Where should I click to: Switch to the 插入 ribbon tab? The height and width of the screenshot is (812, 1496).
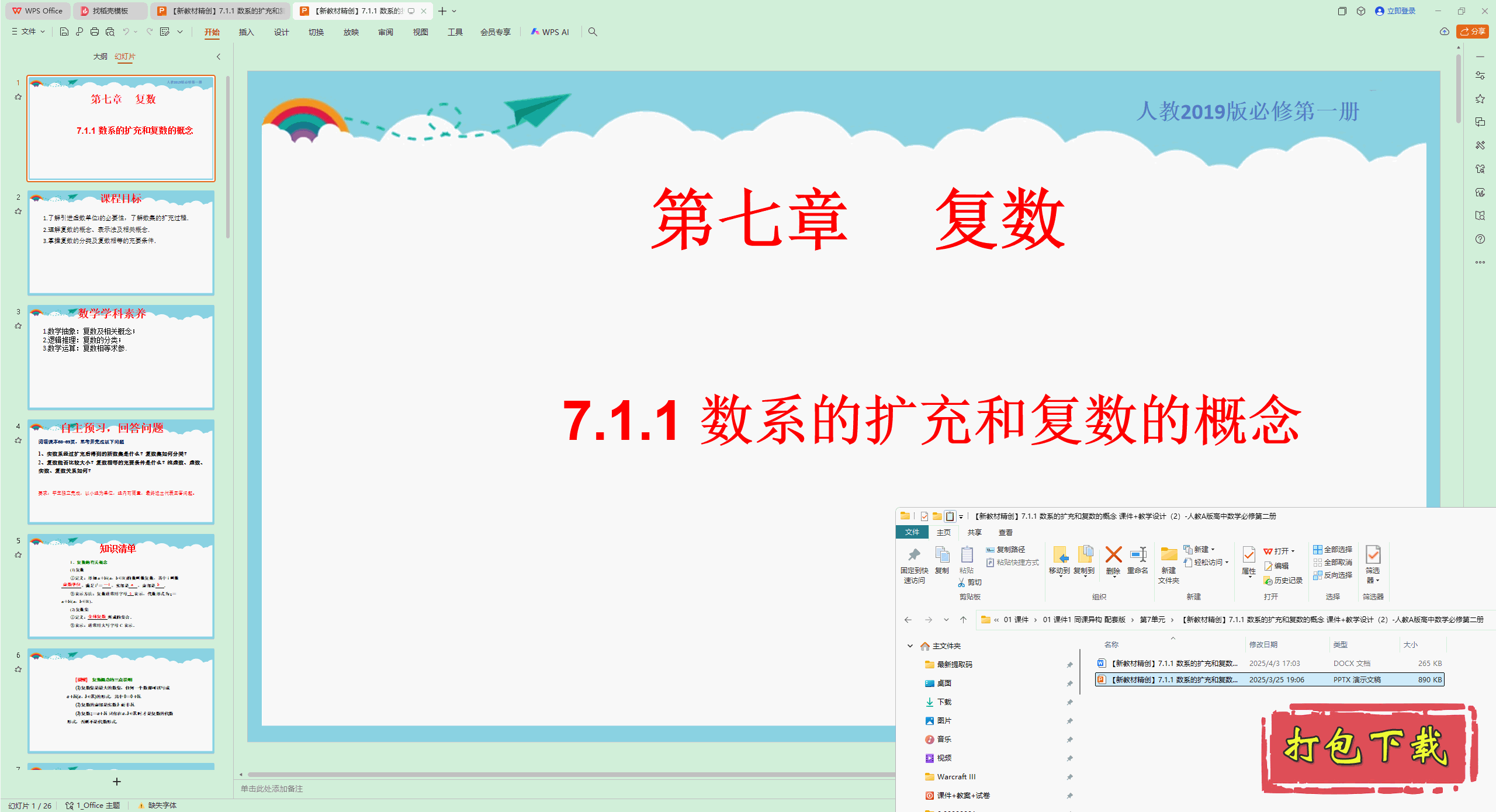click(246, 32)
